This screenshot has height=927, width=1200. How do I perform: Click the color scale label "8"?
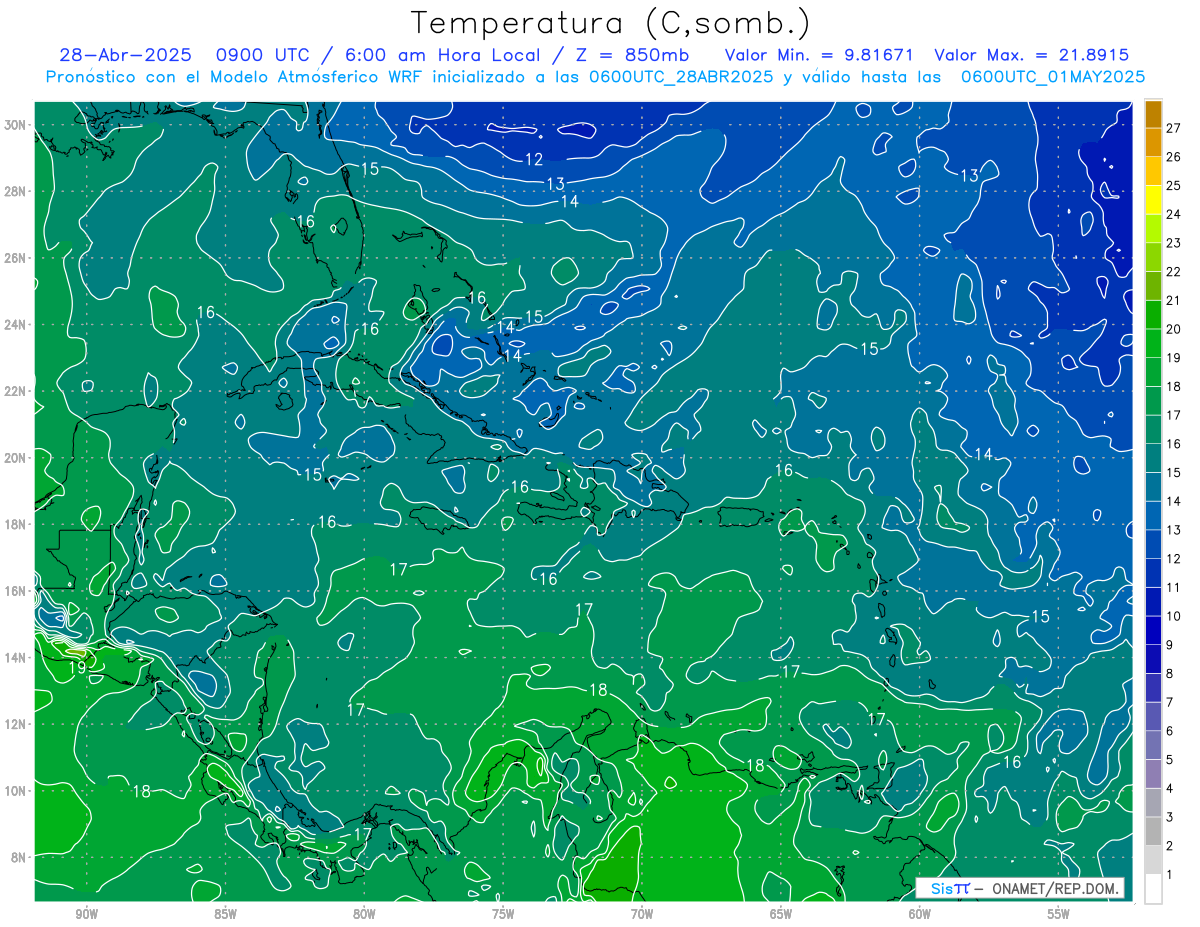pos(1170,674)
